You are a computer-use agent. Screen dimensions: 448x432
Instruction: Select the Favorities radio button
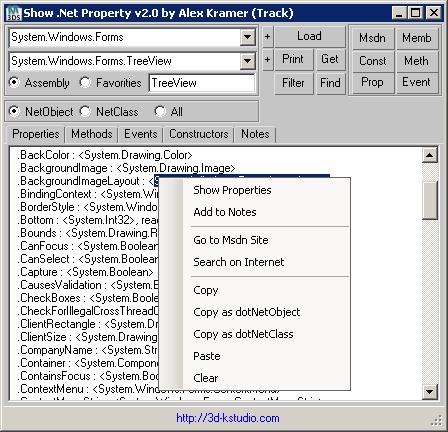[x=85, y=82]
